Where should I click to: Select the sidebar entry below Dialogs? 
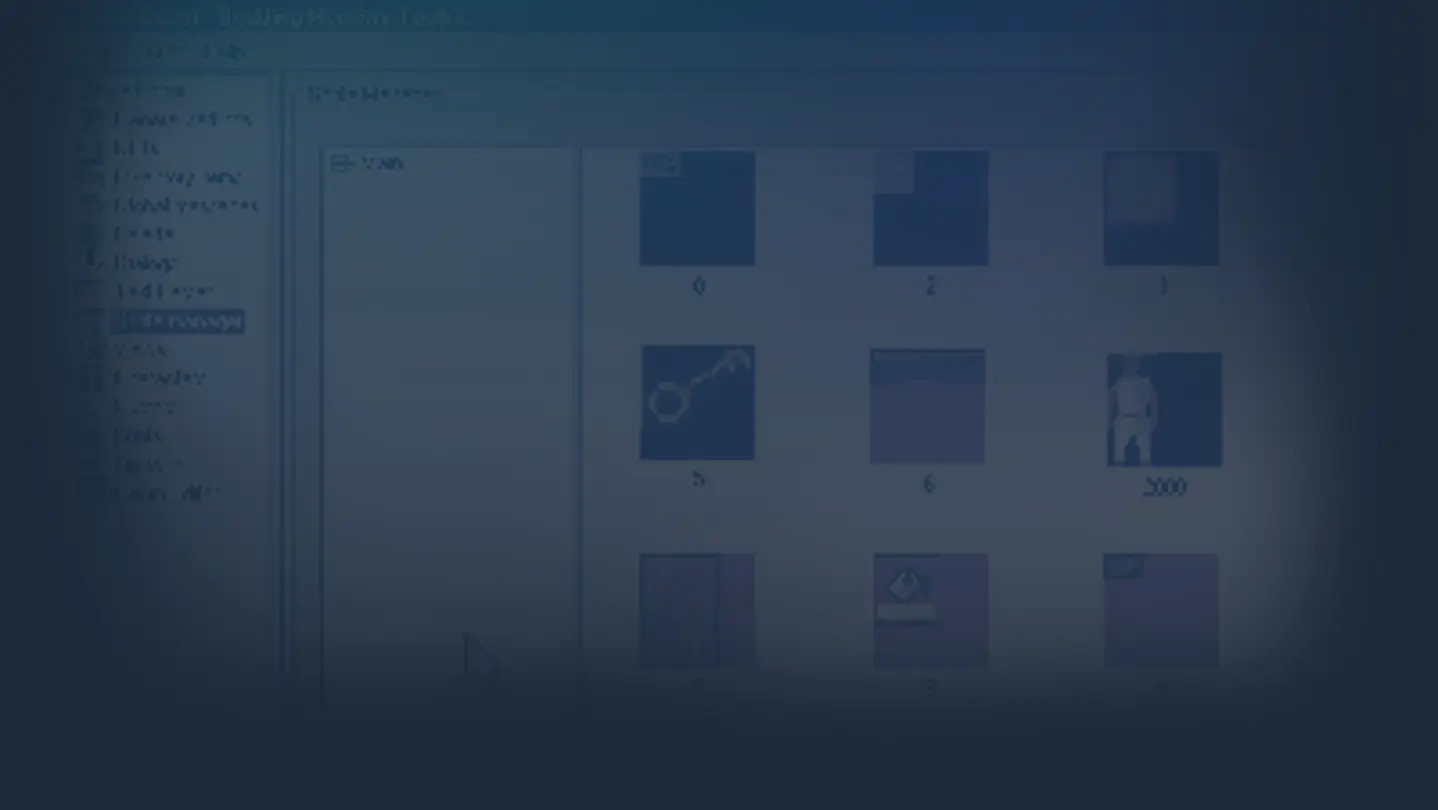point(164,291)
